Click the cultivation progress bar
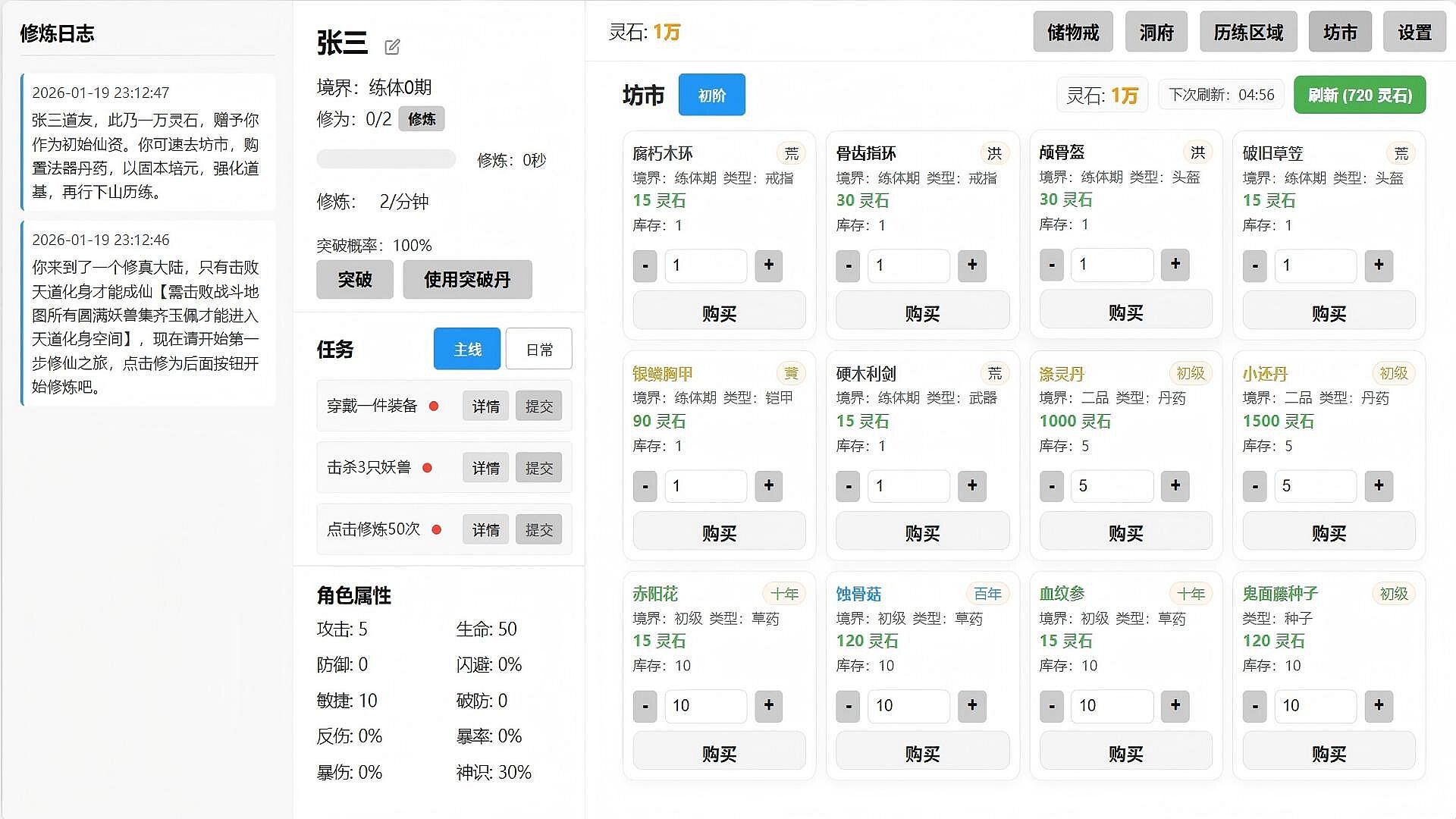1456x819 pixels. point(386,160)
